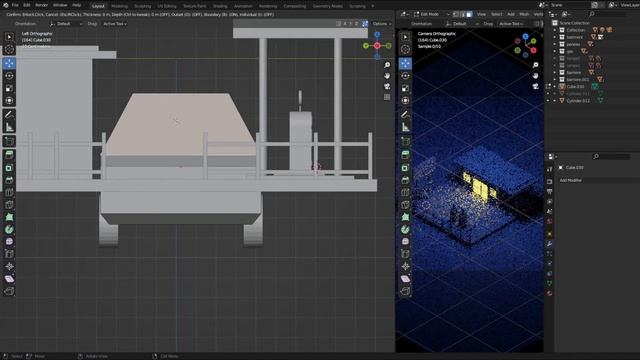Screen dimensions: 640x360
Task: Expand the Collection row in outliner
Action: (x=555, y=30)
